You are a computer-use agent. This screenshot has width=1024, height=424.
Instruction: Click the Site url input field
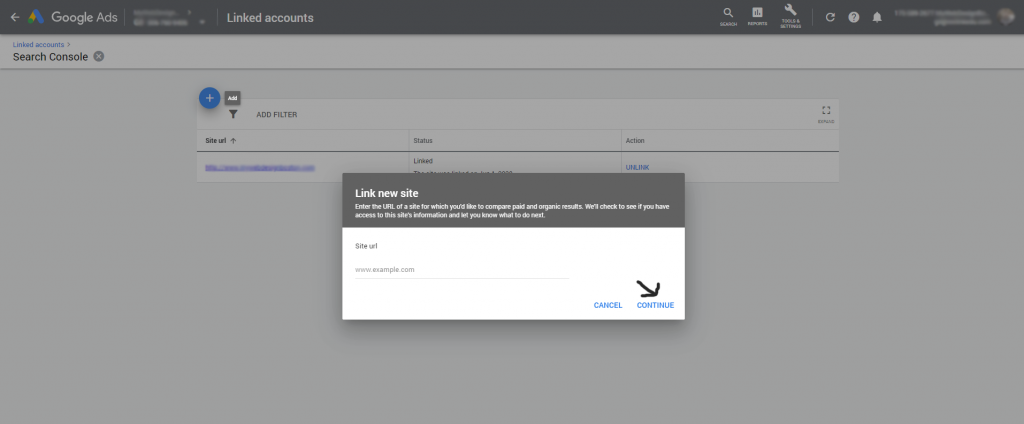(461, 270)
